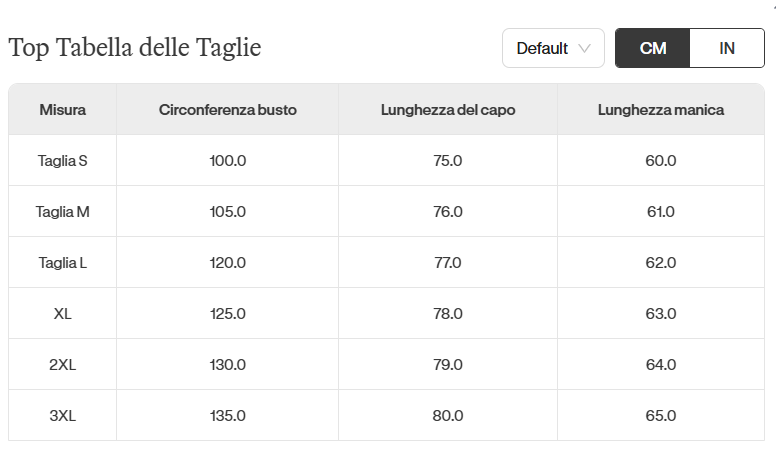Viewport: 776px width, 455px height.
Task: Select the Misura column header
Action: click(62, 109)
